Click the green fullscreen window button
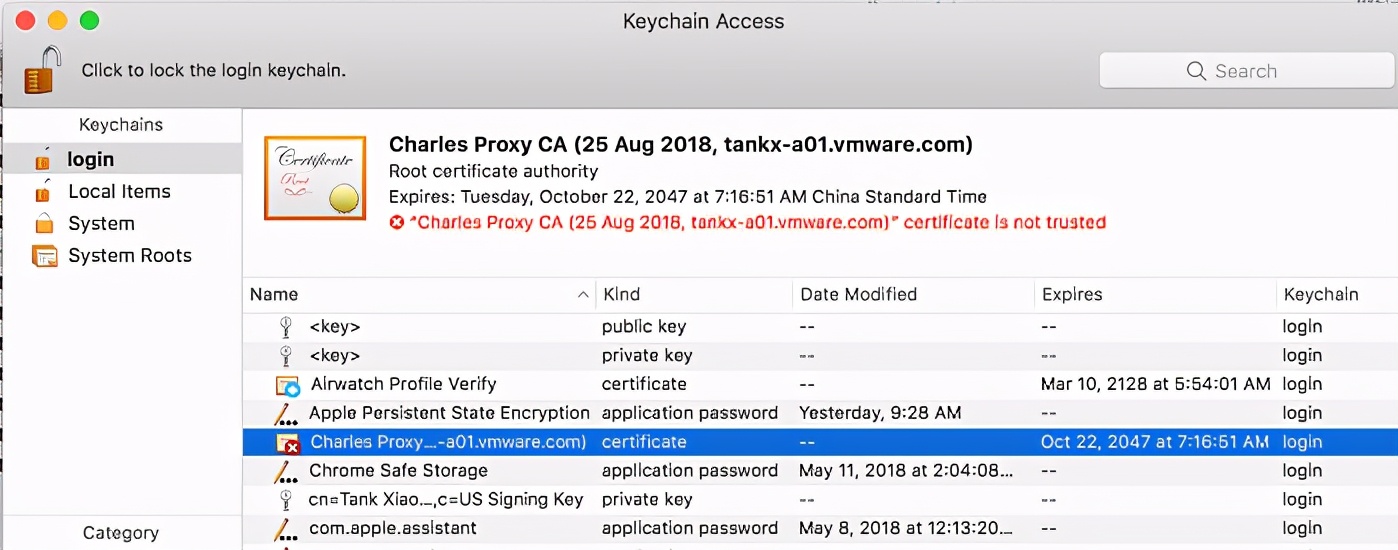1398x550 pixels. 89,21
